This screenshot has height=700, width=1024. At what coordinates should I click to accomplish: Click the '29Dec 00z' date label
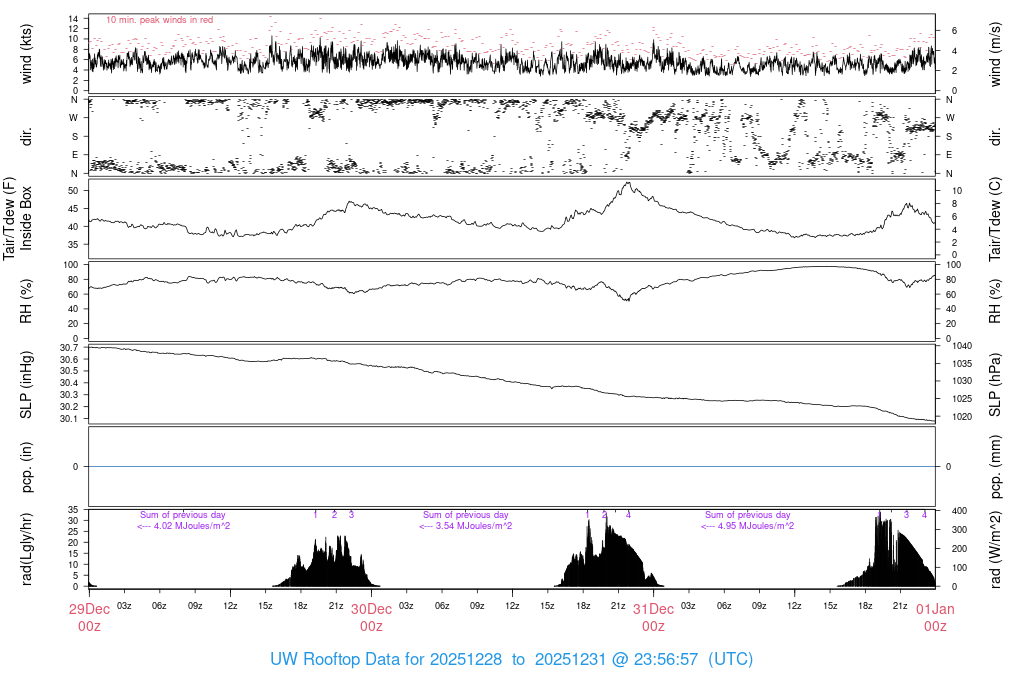pyautogui.click(x=89, y=618)
